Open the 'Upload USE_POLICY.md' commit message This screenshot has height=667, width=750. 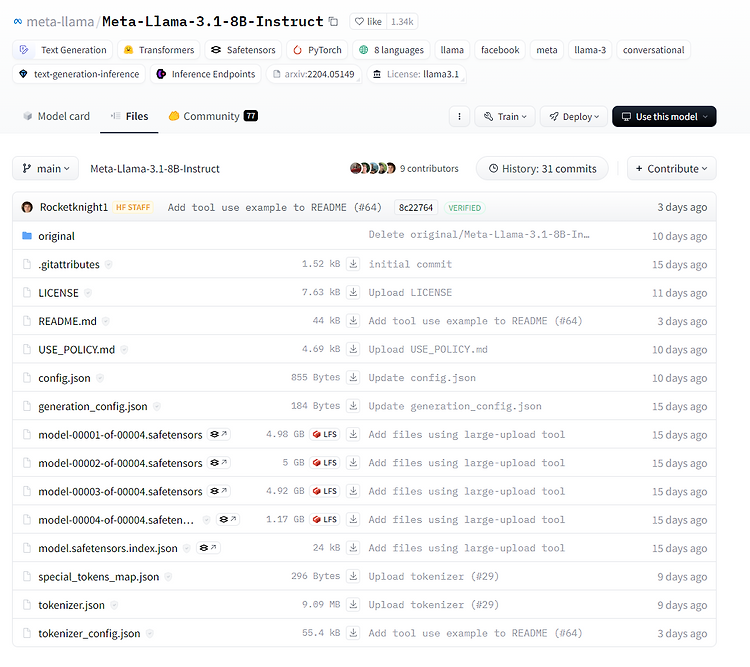click(428, 349)
